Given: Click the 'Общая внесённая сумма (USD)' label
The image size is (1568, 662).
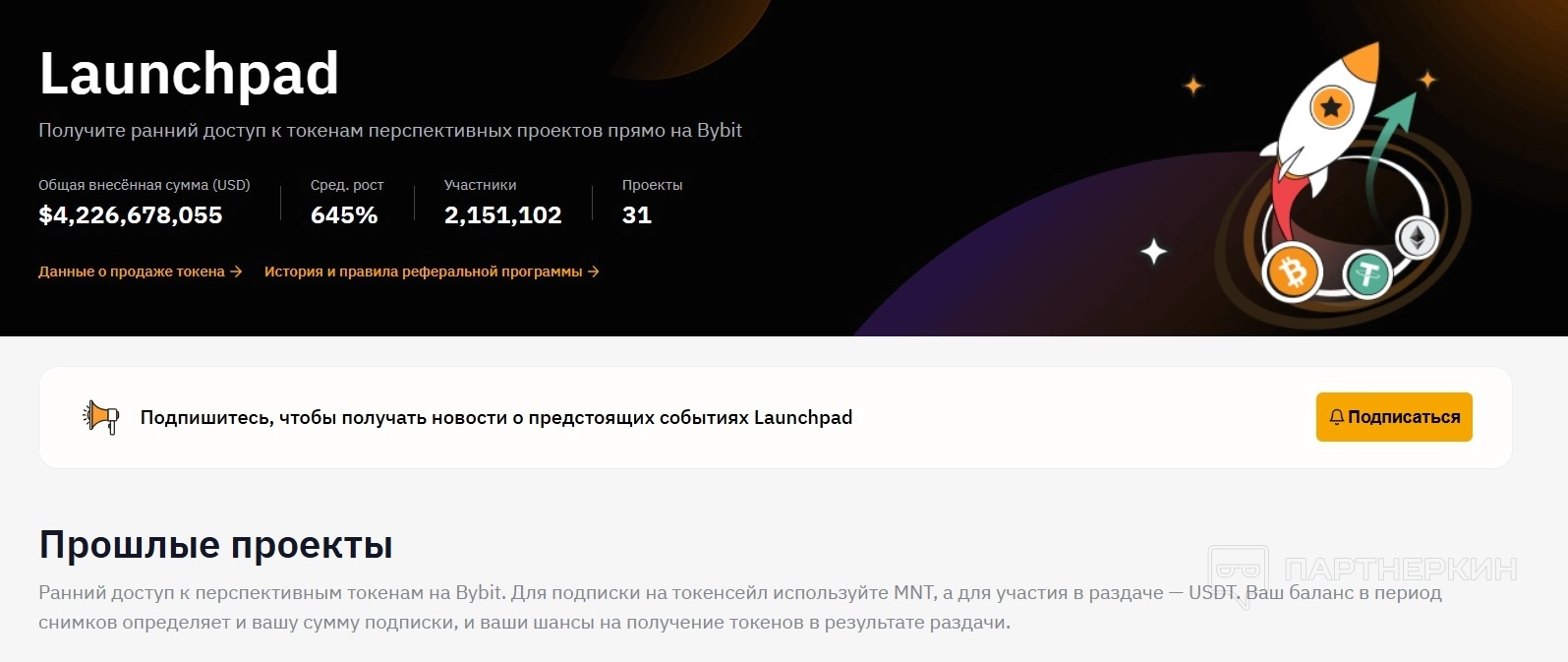Looking at the screenshot, I should pos(145,185).
